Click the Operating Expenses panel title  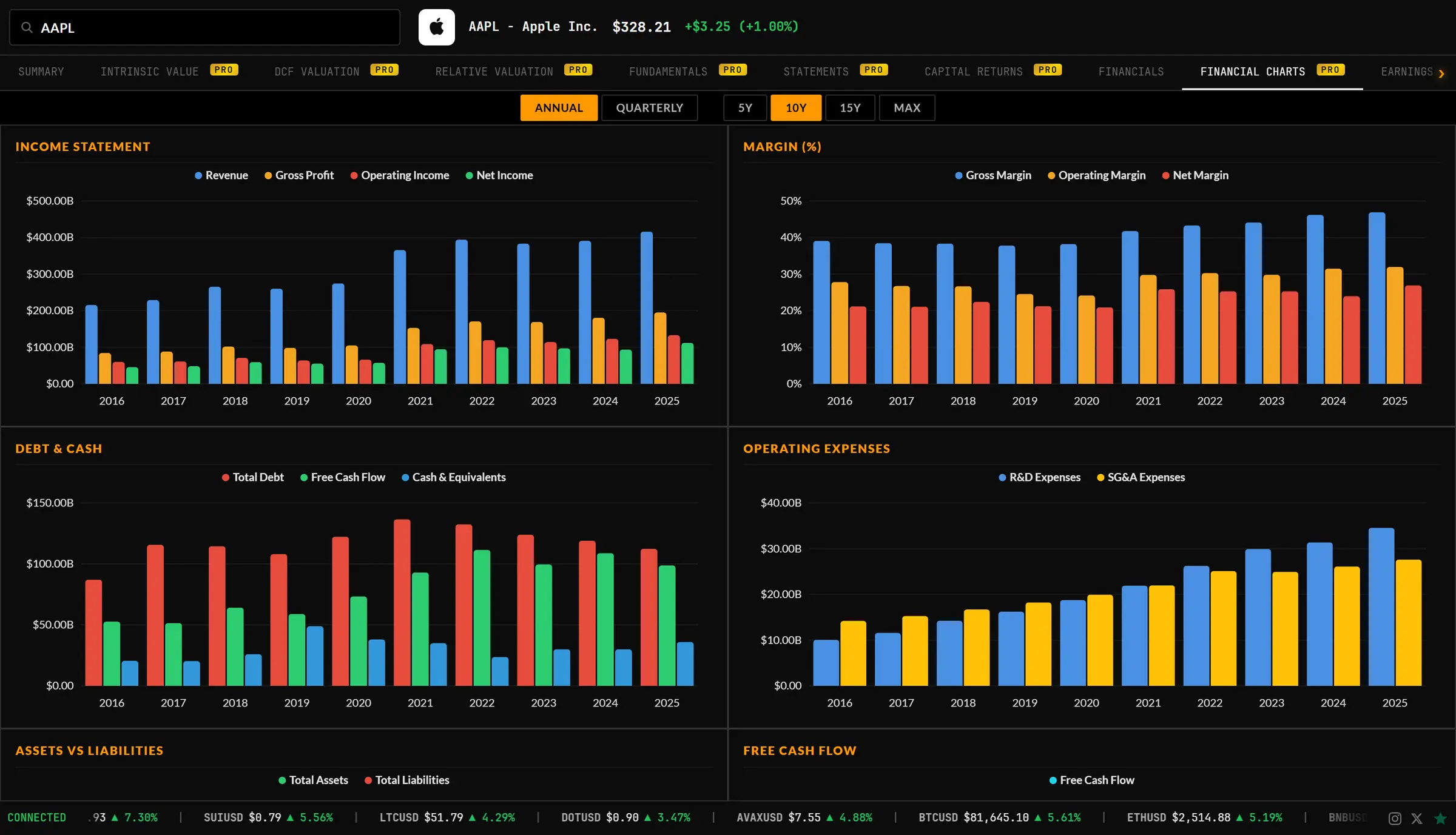(x=817, y=449)
